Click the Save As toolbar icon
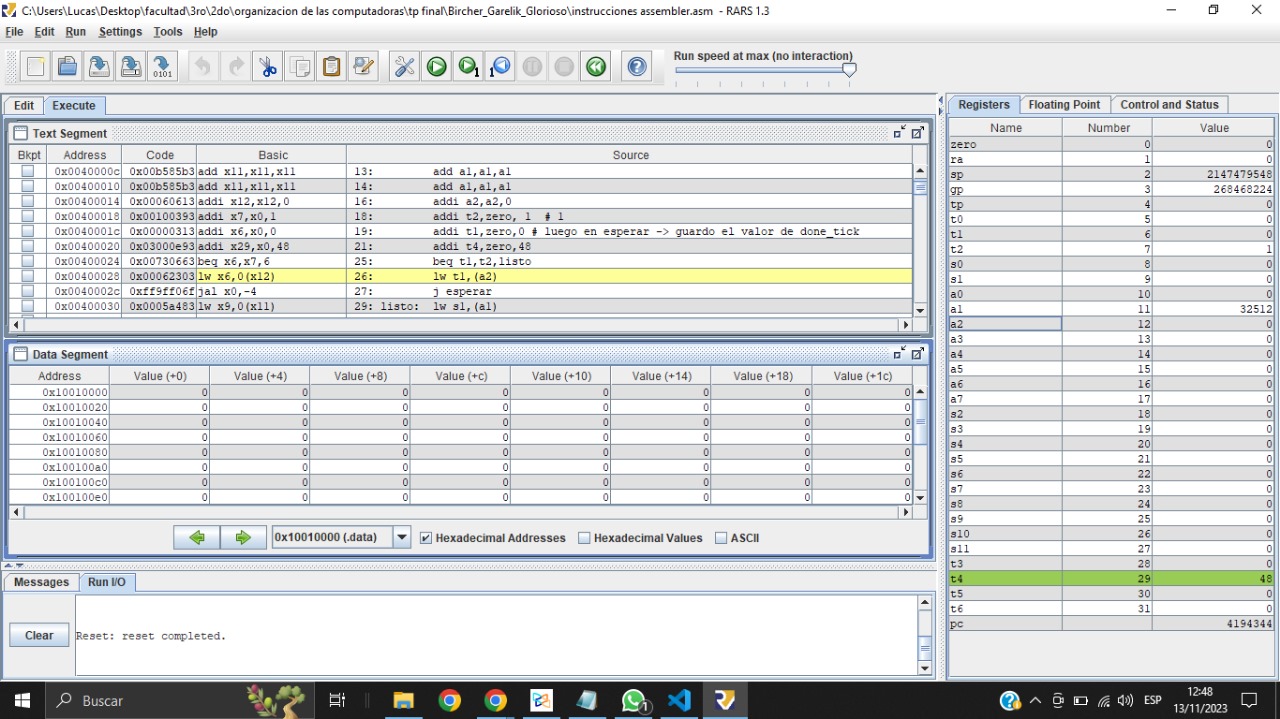 pyautogui.click(x=131, y=67)
